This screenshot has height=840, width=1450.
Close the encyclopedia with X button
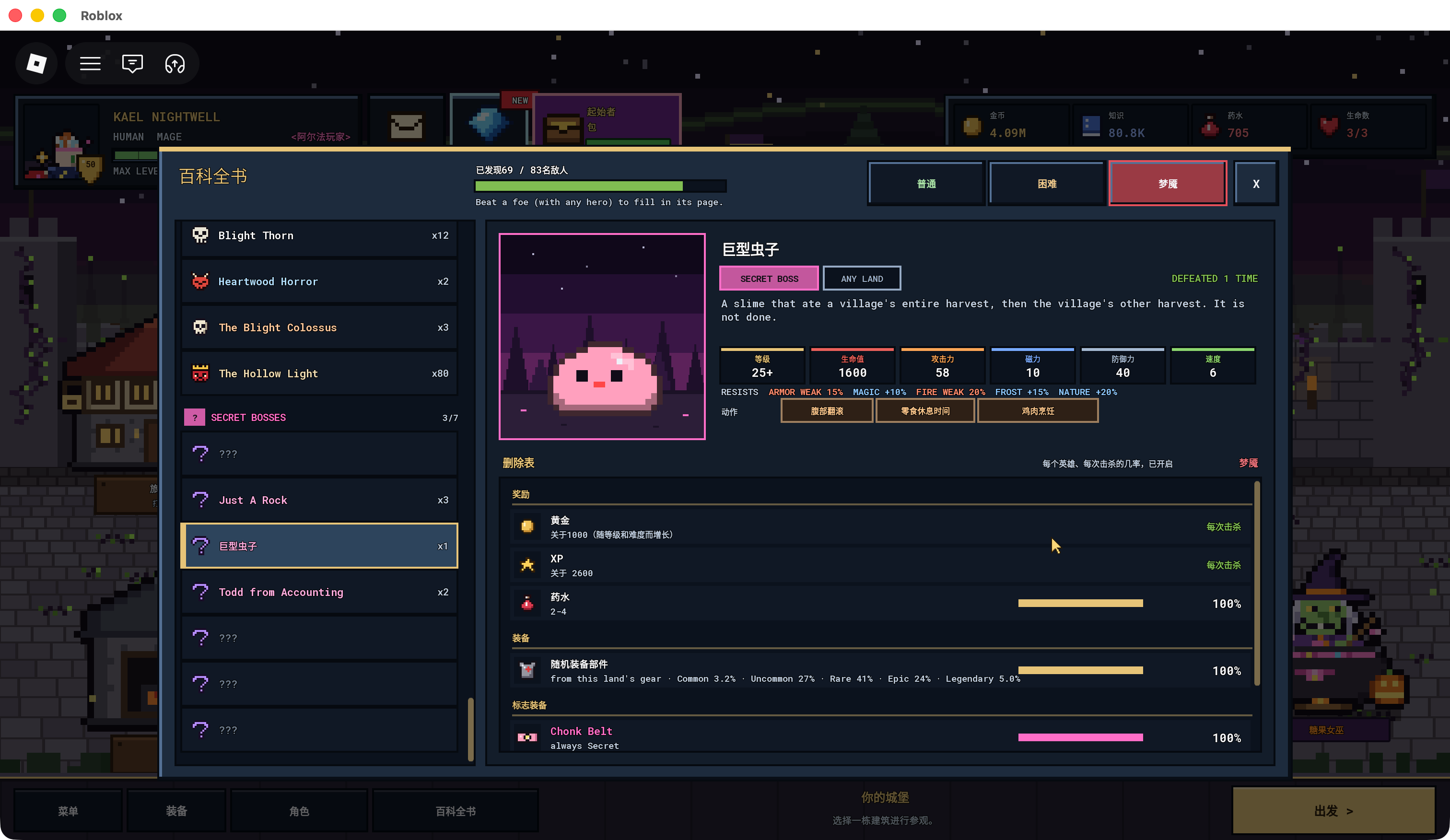click(x=1256, y=184)
